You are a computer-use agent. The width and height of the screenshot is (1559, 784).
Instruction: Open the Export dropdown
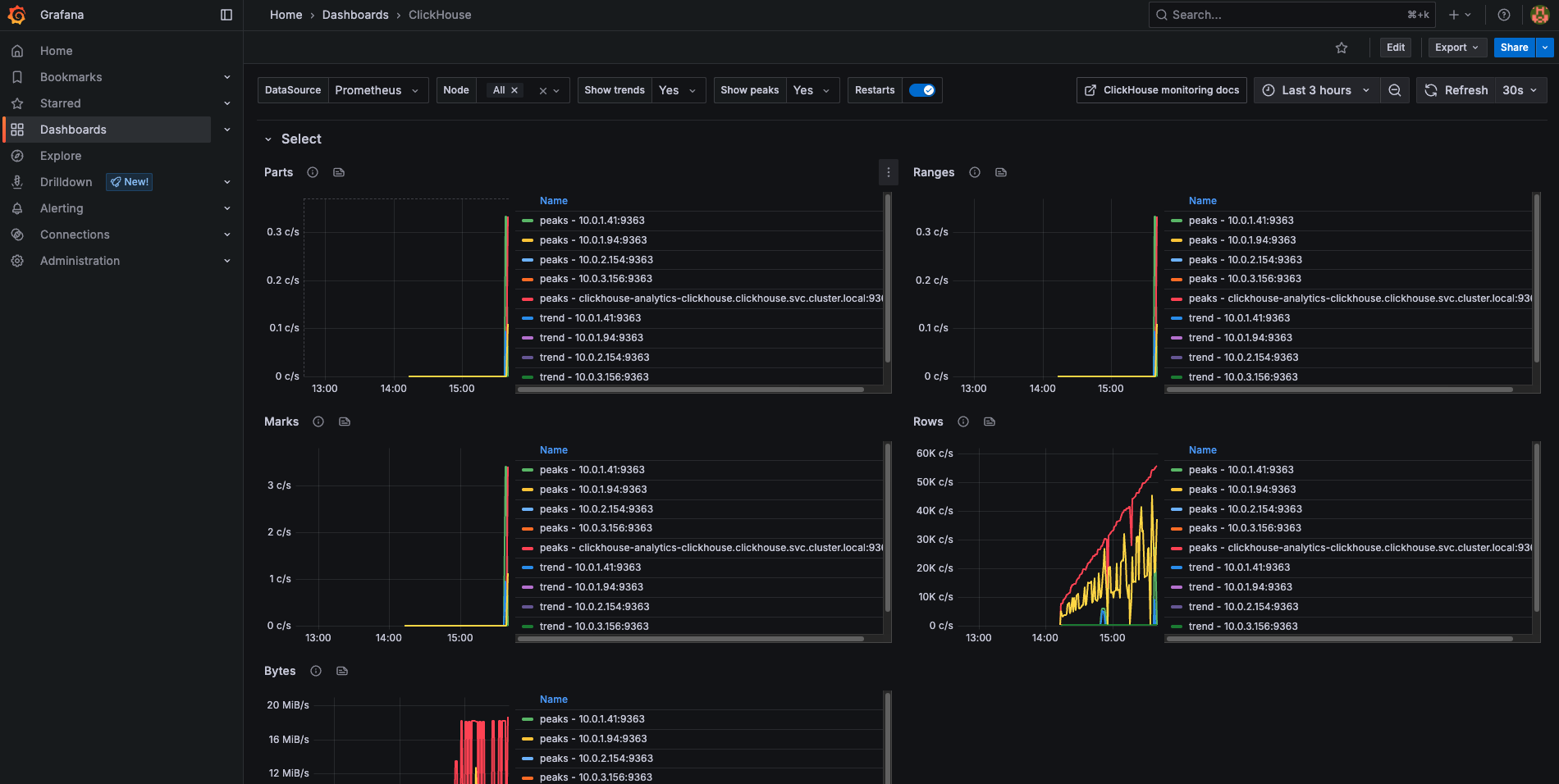[1457, 48]
